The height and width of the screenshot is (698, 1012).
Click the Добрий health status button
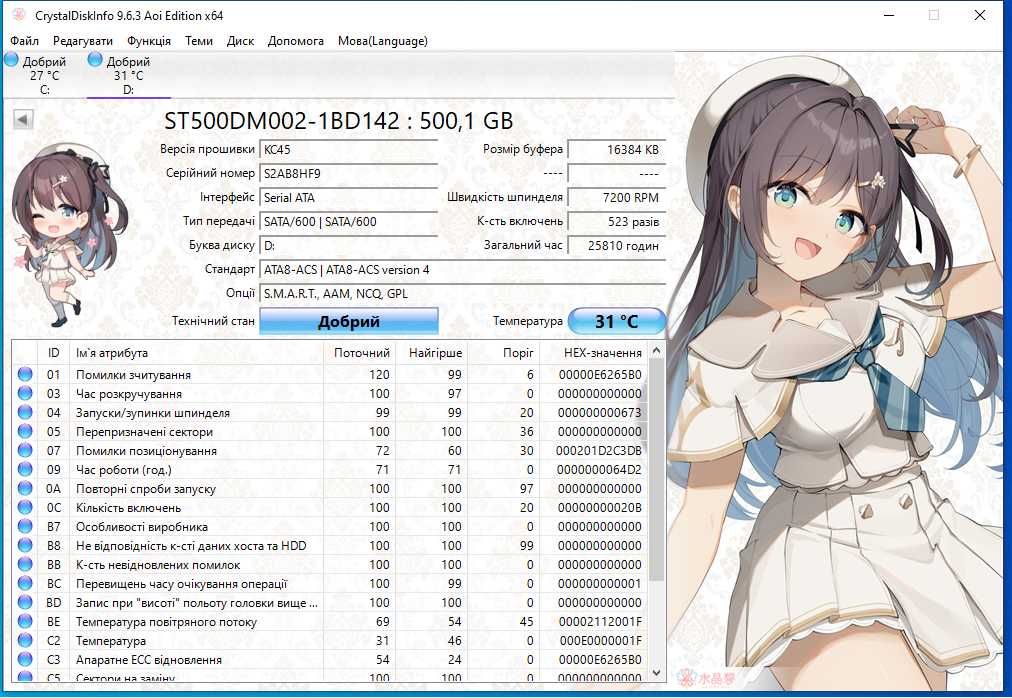point(349,321)
